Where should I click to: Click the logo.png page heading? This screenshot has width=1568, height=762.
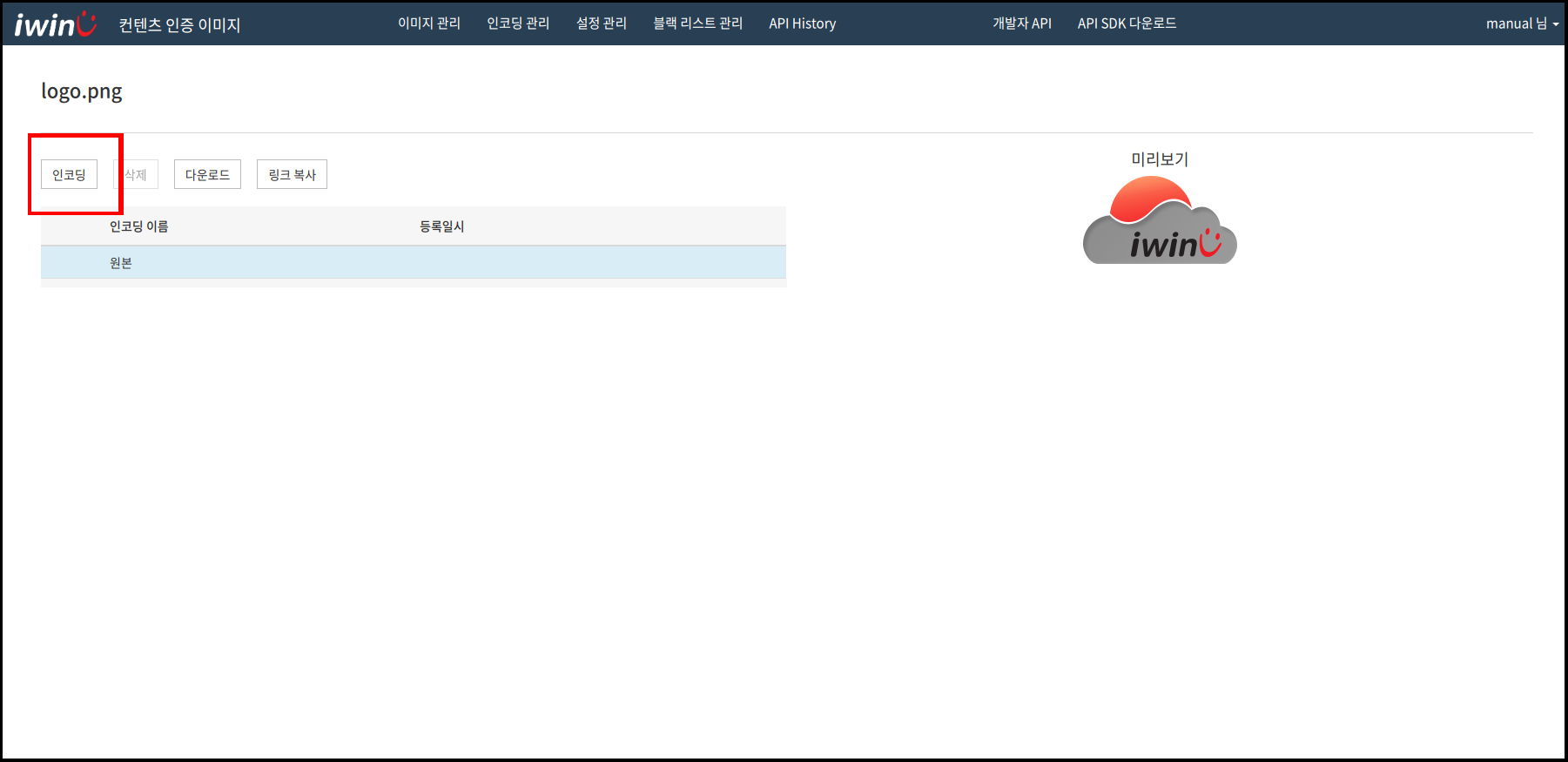point(82,91)
